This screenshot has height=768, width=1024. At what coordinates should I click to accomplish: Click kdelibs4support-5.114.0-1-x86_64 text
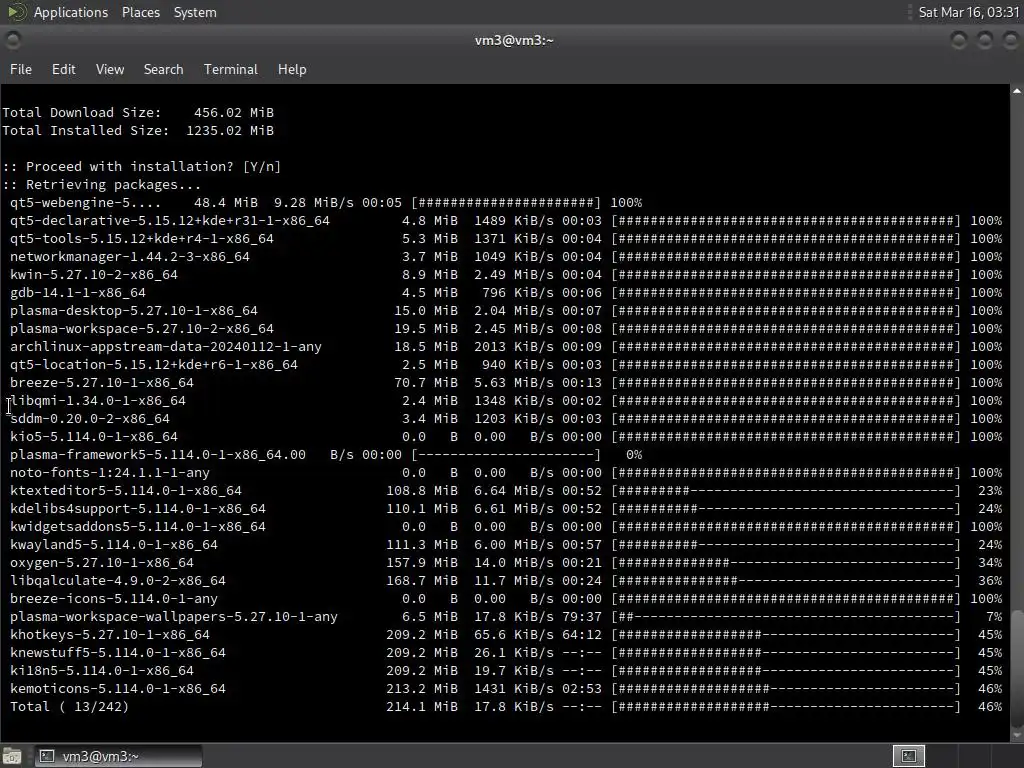[138, 509]
